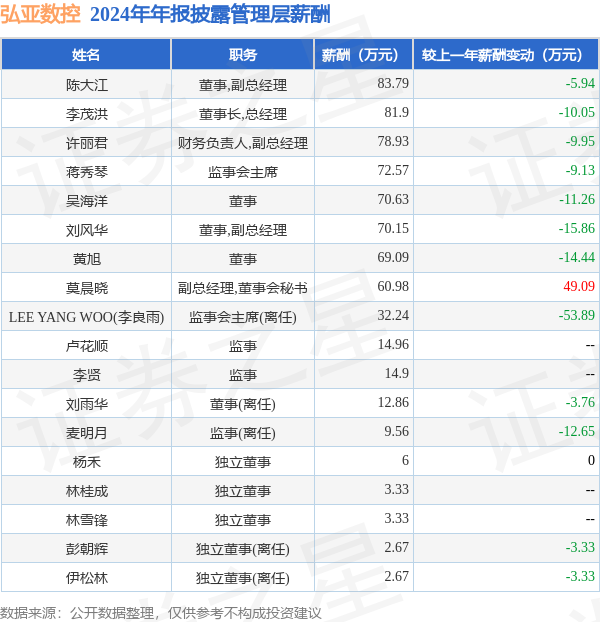Click the name 李贤
This screenshot has height=622, width=600.
[x=86, y=375]
